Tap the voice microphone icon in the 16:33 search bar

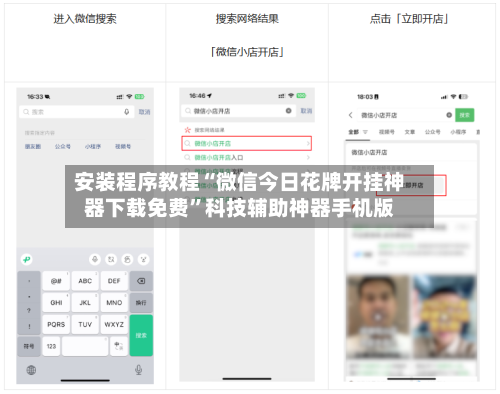127,112
